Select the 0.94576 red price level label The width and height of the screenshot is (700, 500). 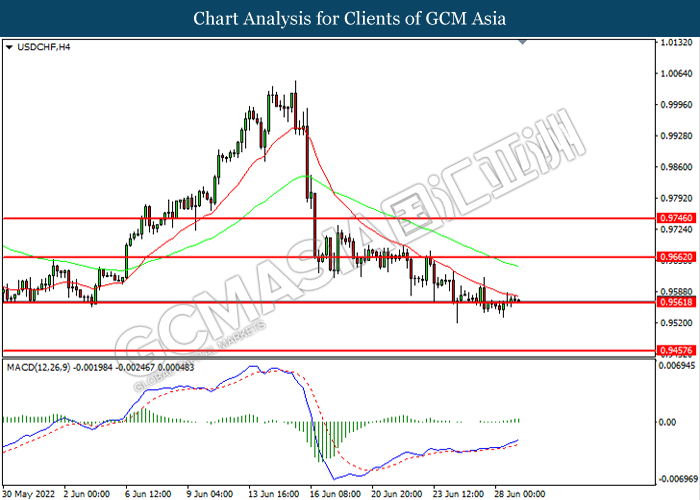[x=676, y=350]
